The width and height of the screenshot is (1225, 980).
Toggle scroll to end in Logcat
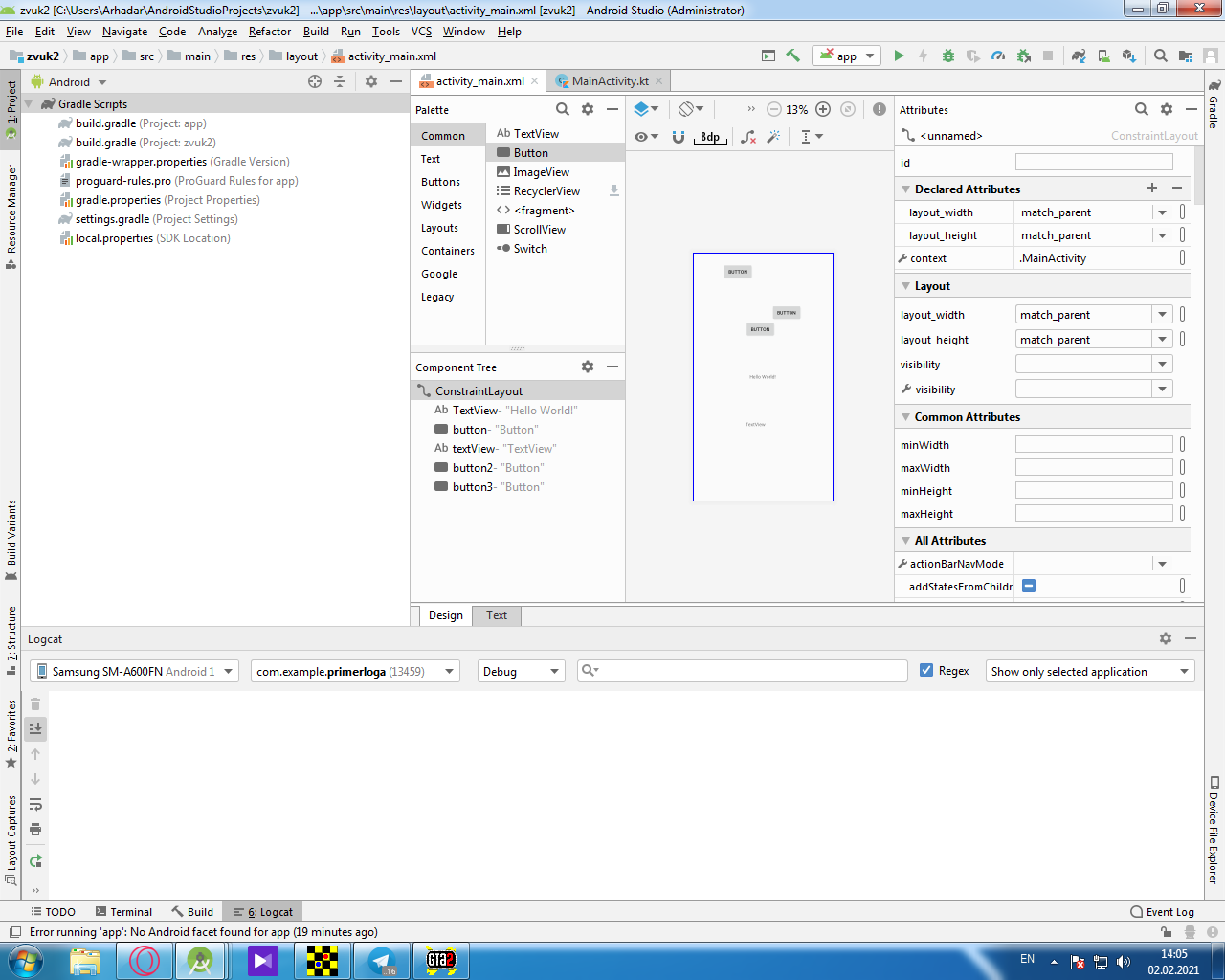point(35,729)
